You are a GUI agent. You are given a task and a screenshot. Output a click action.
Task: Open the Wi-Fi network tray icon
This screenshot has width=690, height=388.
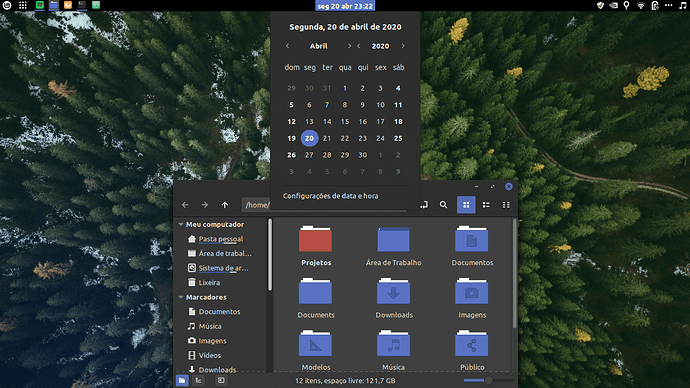coord(641,5)
